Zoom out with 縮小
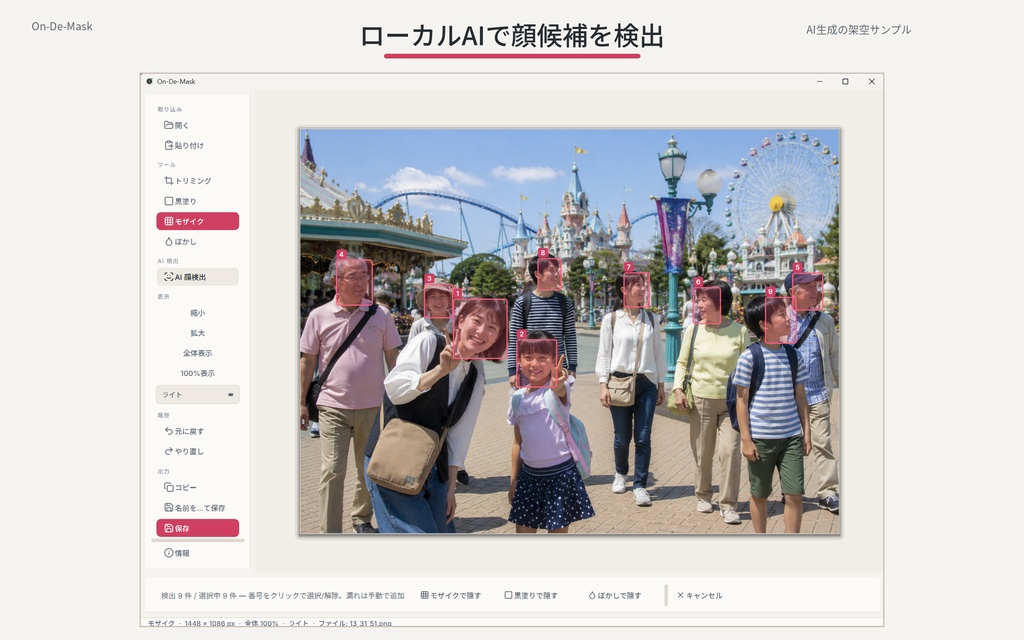This screenshot has width=1024, height=640. coord(197,313)
